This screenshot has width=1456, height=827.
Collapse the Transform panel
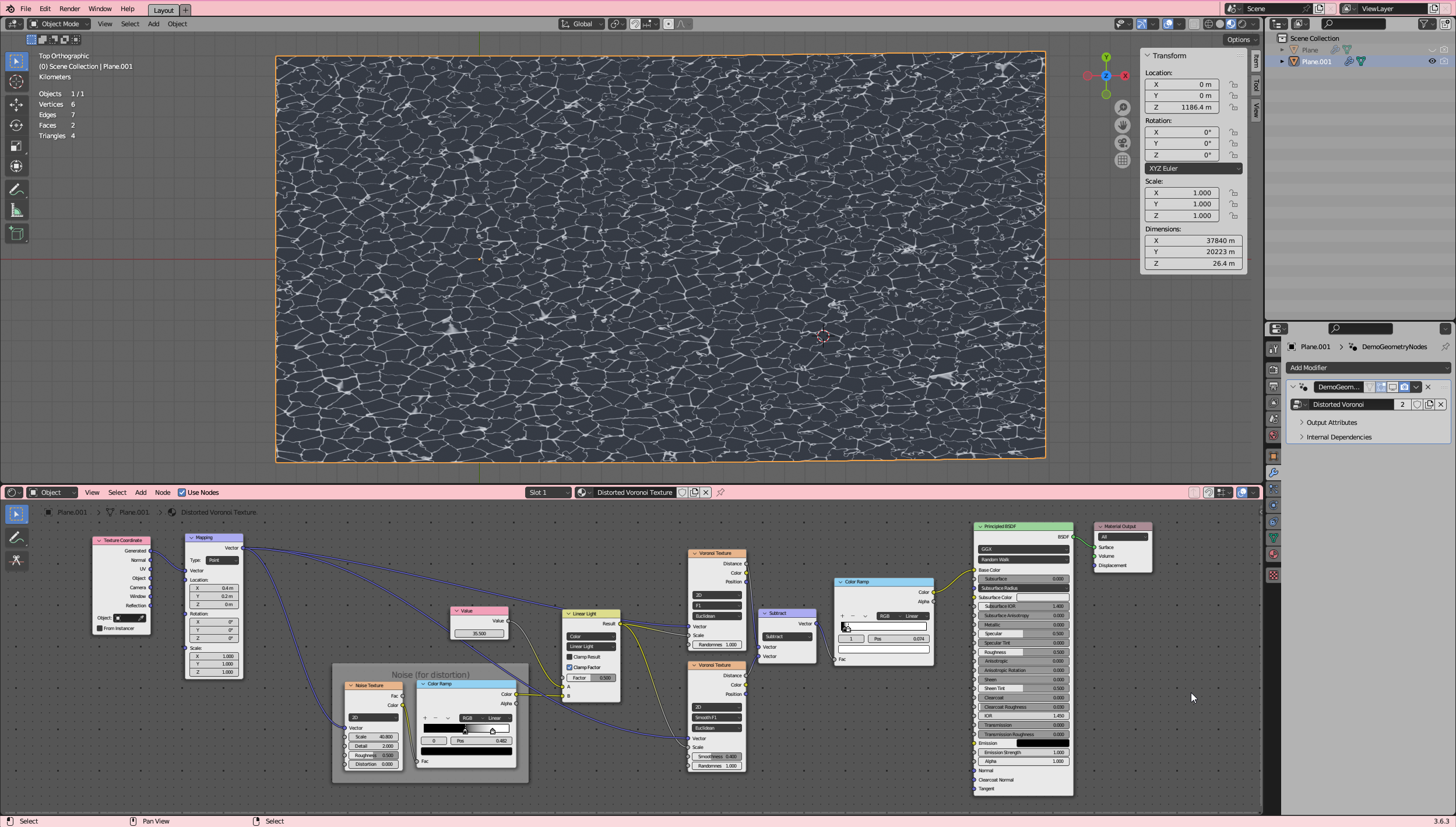point(1148,55)
